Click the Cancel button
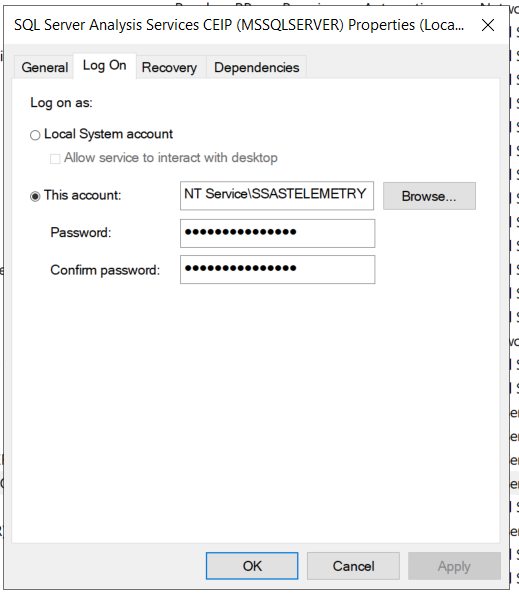Viewport: 519px width, 594px height. [353, 566]
